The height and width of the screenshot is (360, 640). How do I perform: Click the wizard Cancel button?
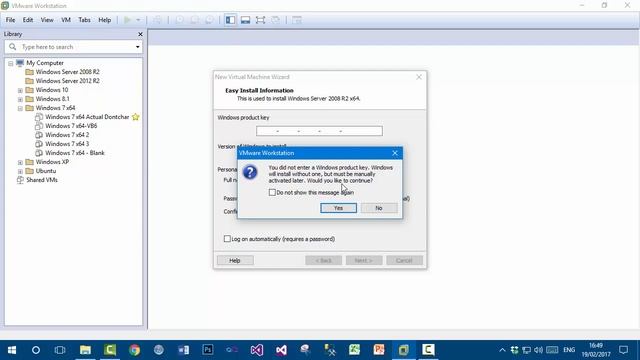pyautogui.click(x=404, y=260)
